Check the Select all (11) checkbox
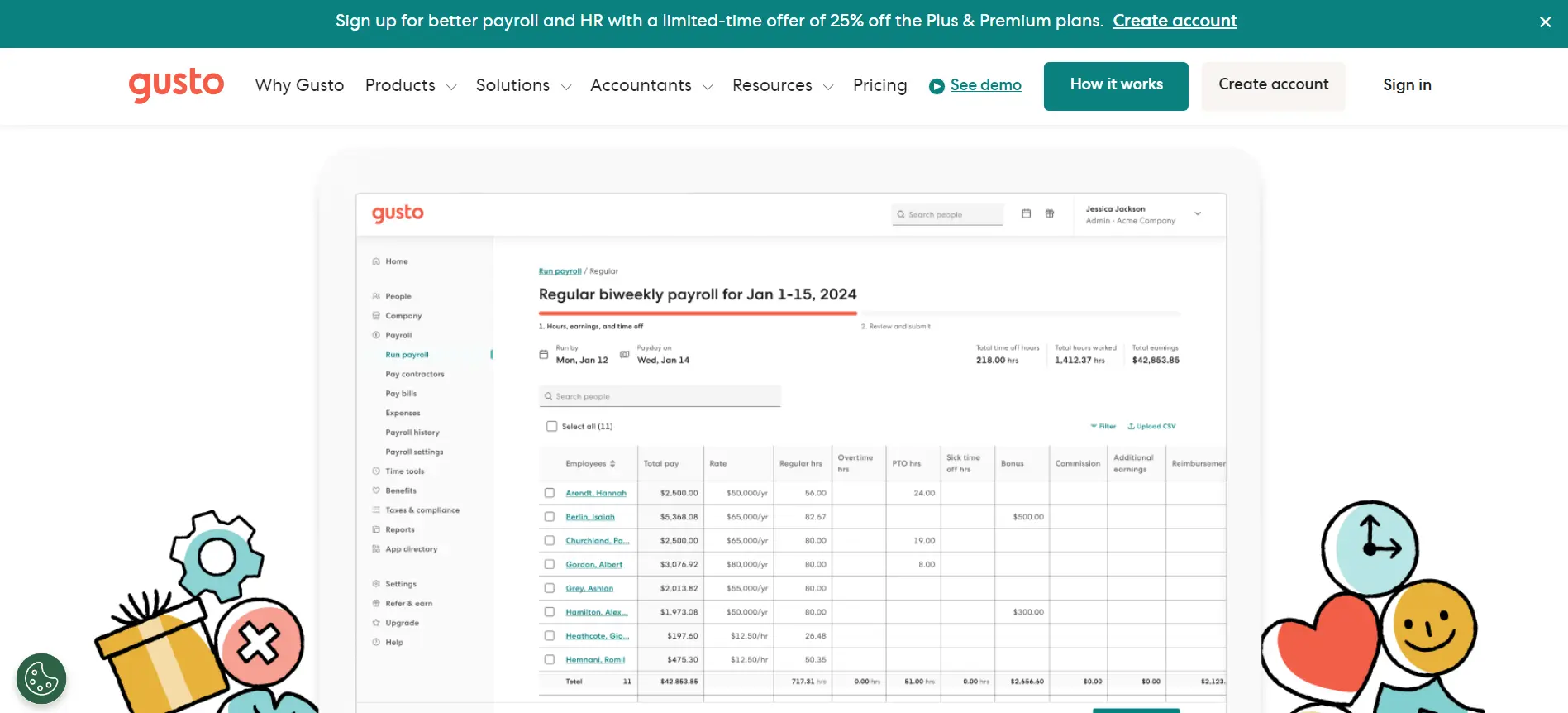This screenshot has width=1568, height=713. click(551, 427)
